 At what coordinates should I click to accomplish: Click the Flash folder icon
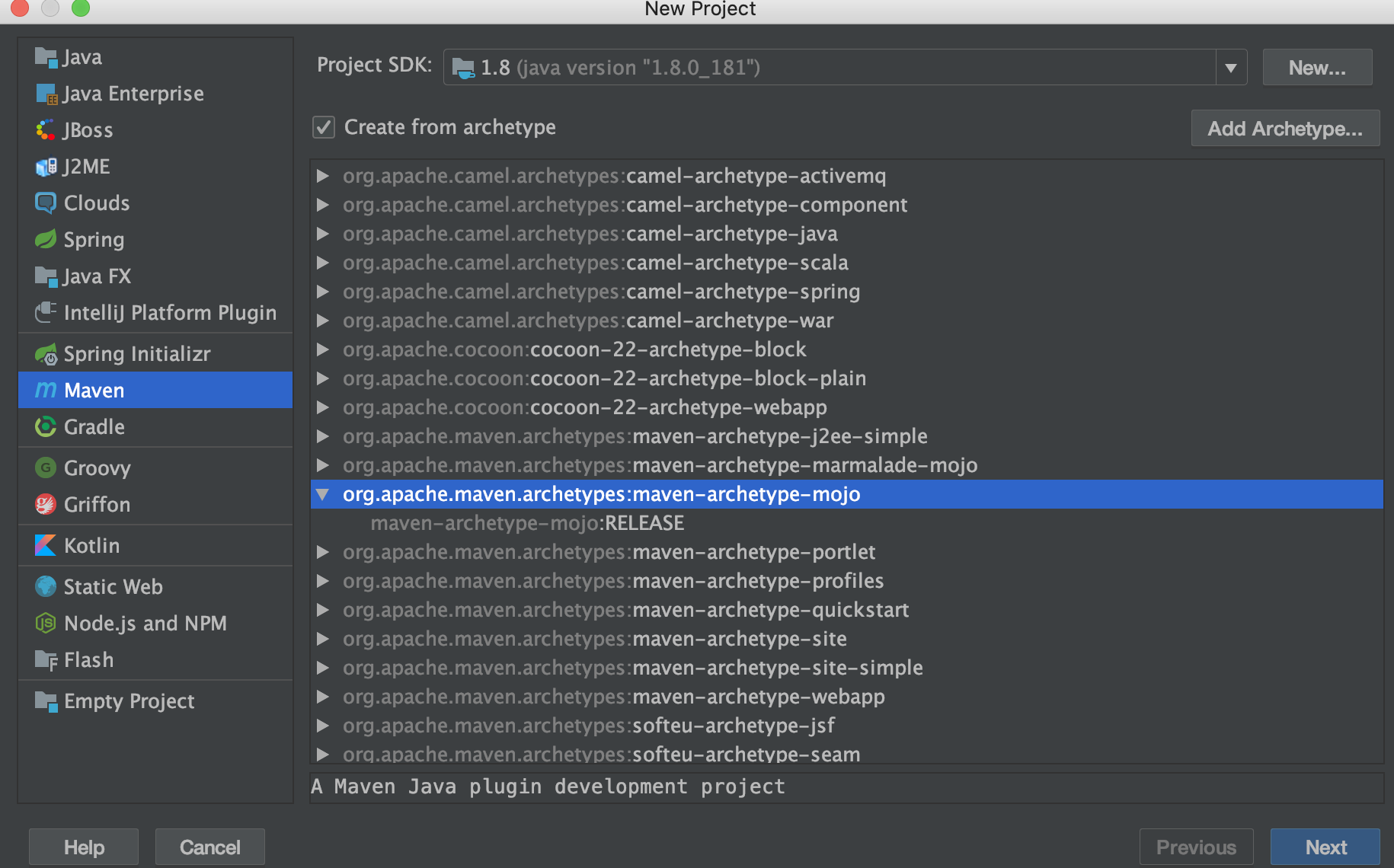(46, 660)
